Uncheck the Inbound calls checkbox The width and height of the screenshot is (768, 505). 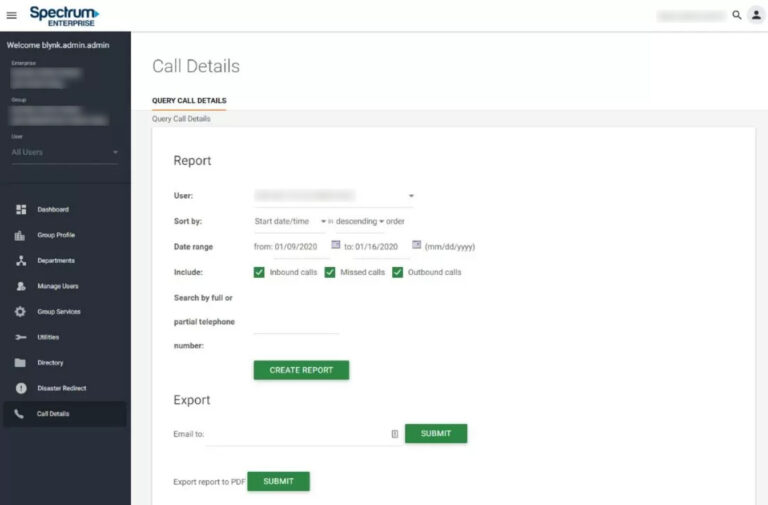point(259,272)
